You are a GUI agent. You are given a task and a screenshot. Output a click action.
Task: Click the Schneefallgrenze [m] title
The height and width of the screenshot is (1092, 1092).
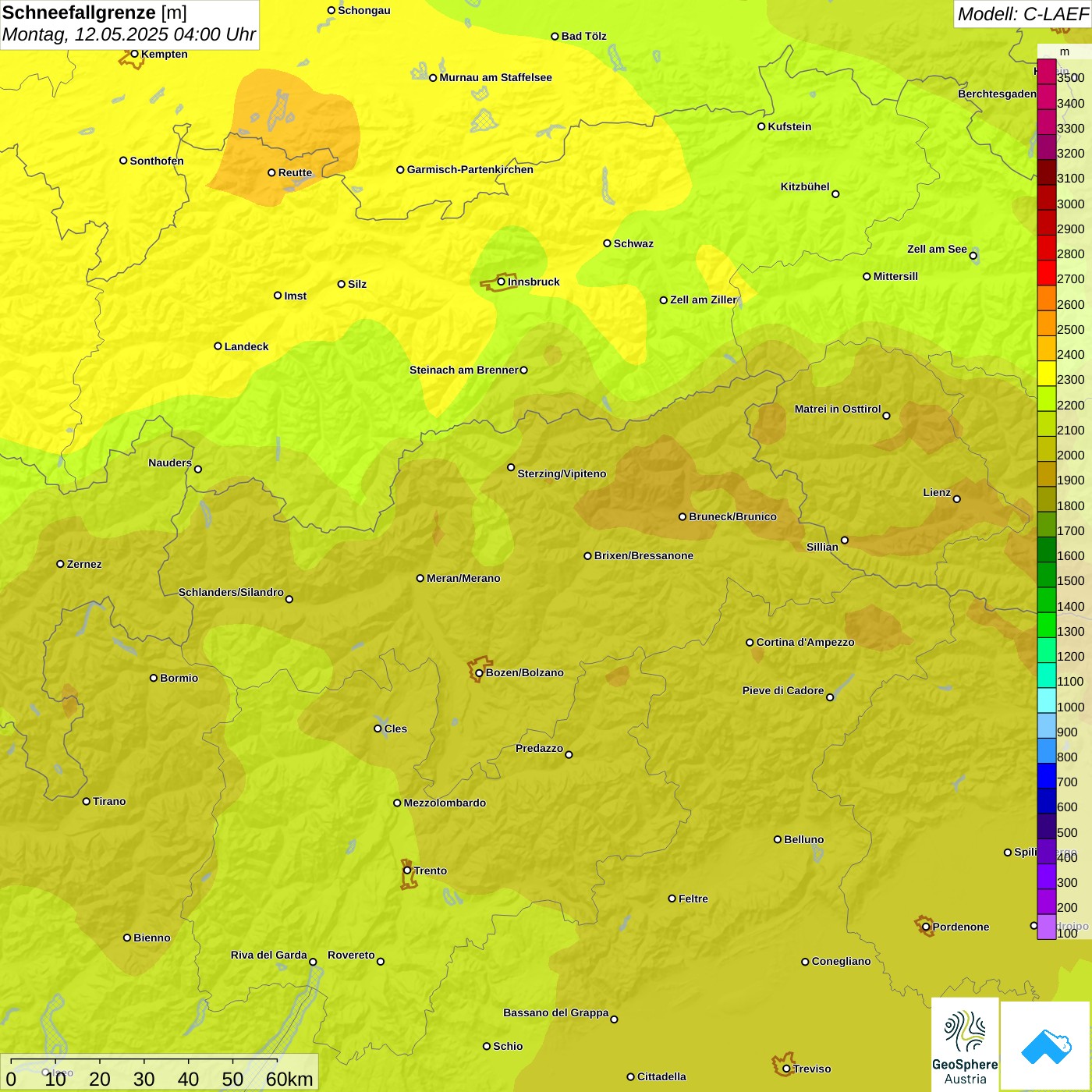tap(94, 13)
